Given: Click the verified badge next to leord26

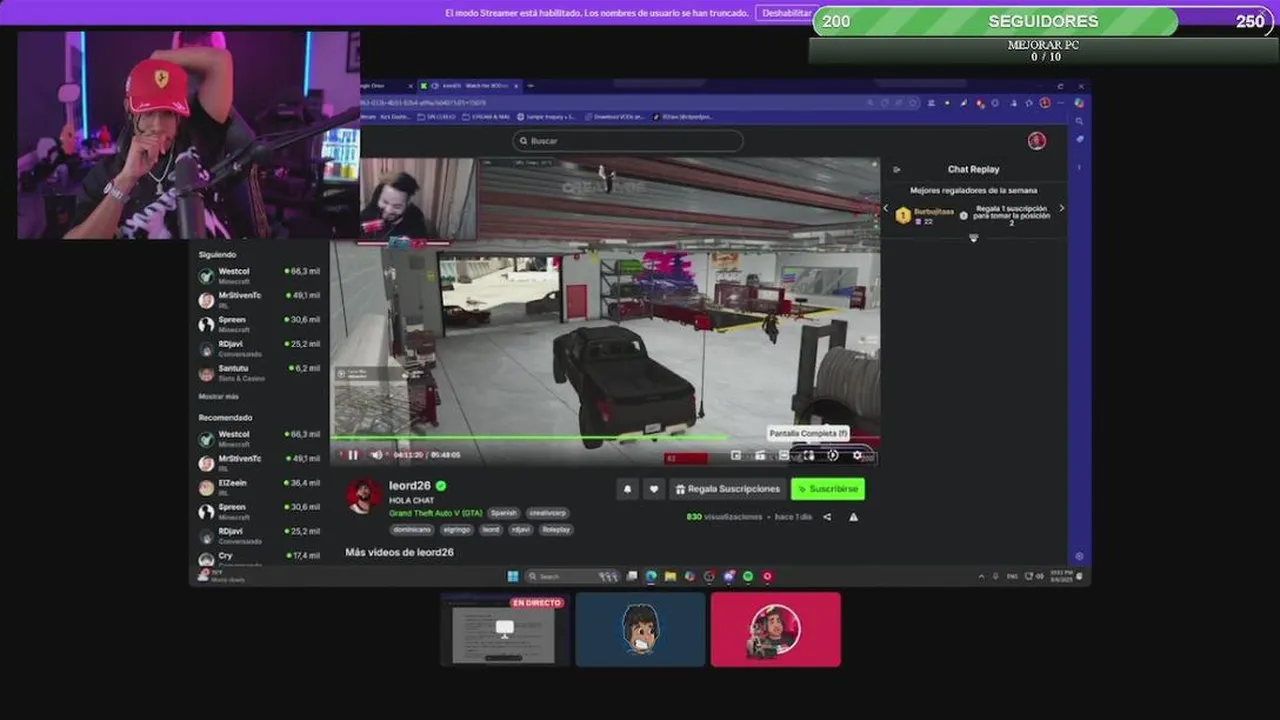Looking at the screenshot, I should pos(441,485).
